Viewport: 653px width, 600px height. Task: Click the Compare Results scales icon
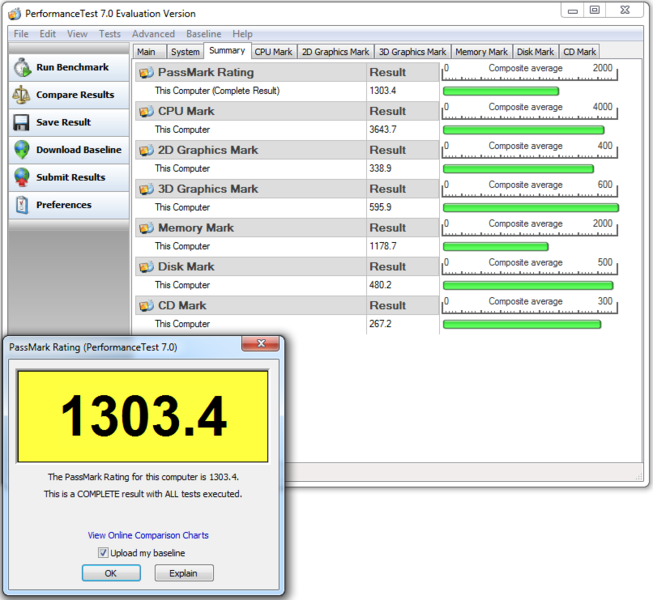coord(21,95)
